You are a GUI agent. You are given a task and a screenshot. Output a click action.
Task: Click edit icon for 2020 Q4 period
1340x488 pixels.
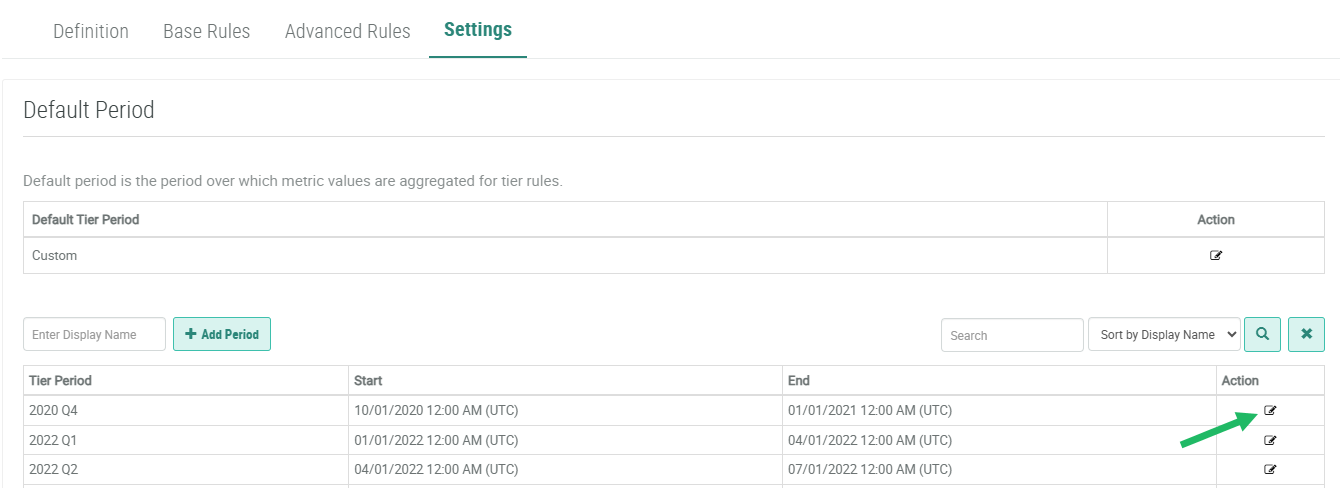[x=1270, y=410]
